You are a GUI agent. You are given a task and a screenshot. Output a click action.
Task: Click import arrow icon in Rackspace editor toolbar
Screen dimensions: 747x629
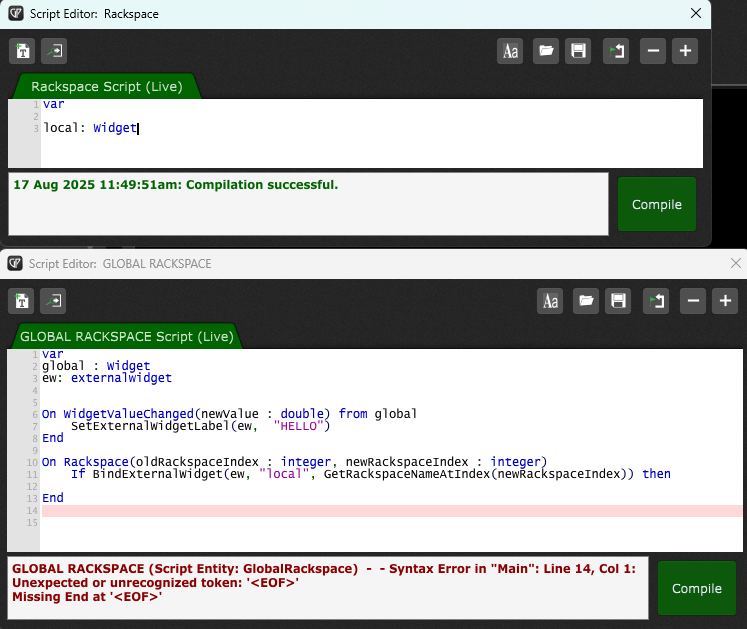pos(54,51)
